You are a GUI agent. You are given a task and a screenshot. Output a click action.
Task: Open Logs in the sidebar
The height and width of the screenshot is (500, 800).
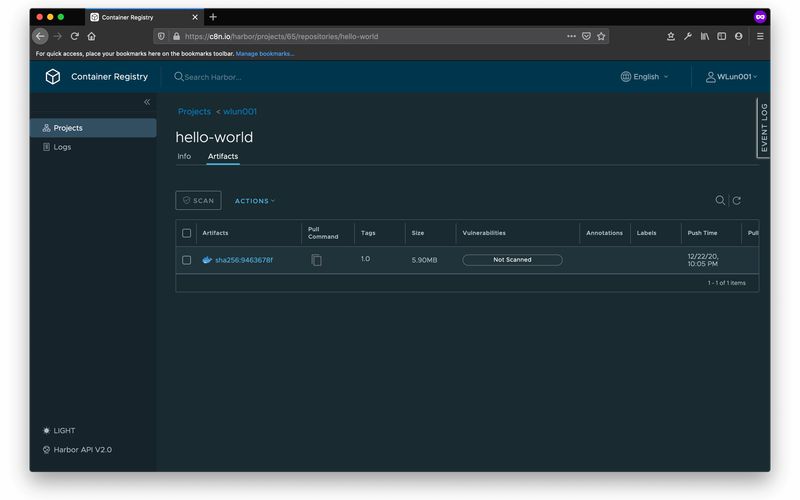[93, 147]
